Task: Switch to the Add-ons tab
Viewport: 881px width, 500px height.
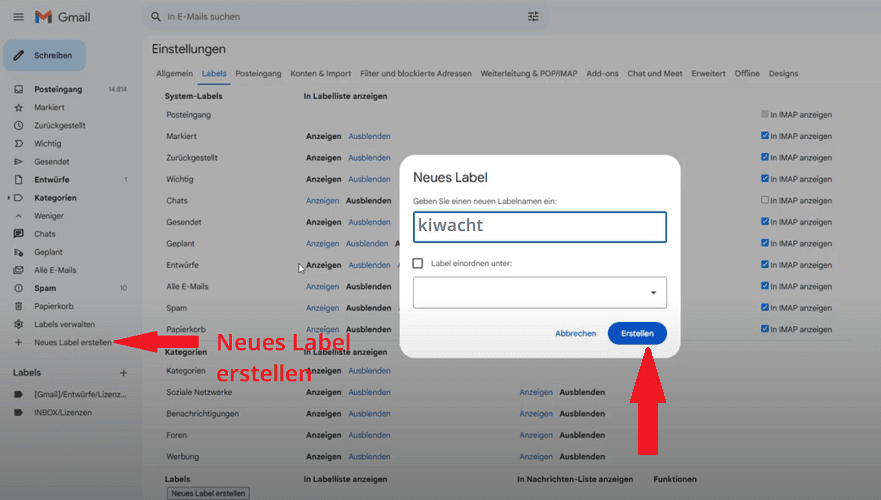Action: pyautogui.click(x=602, y=74)
